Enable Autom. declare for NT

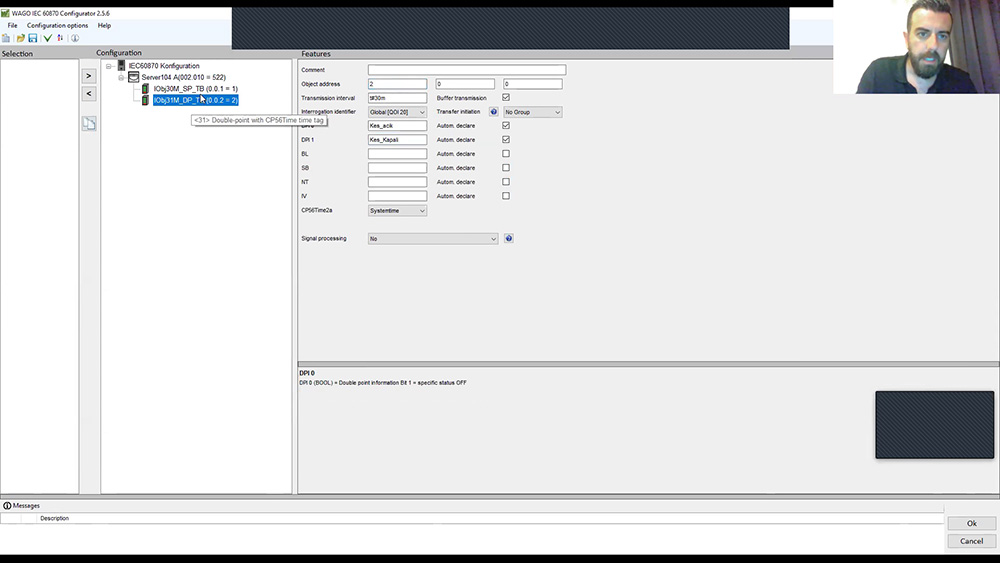click(506, 182)
